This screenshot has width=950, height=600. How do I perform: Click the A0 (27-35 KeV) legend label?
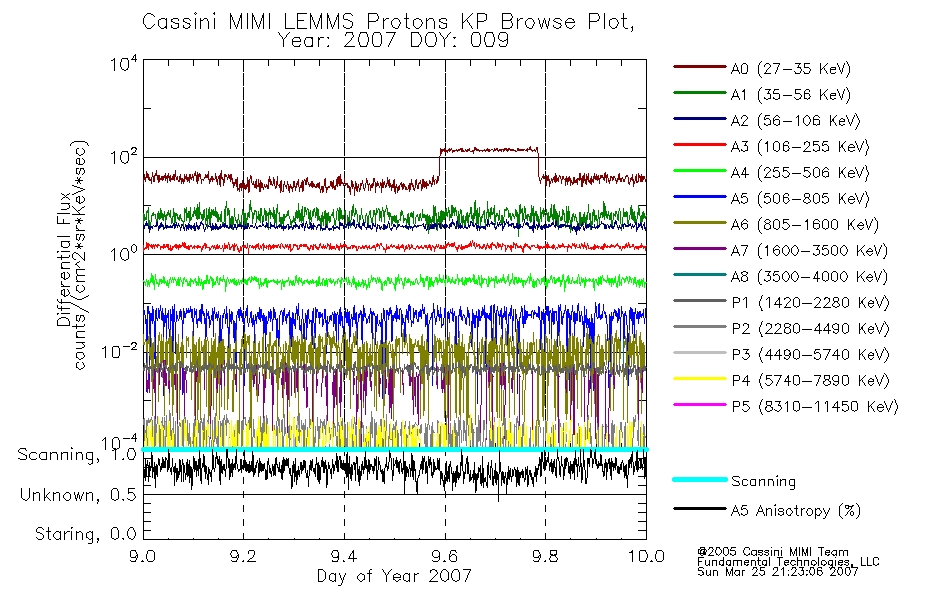[x=790, y=69]
